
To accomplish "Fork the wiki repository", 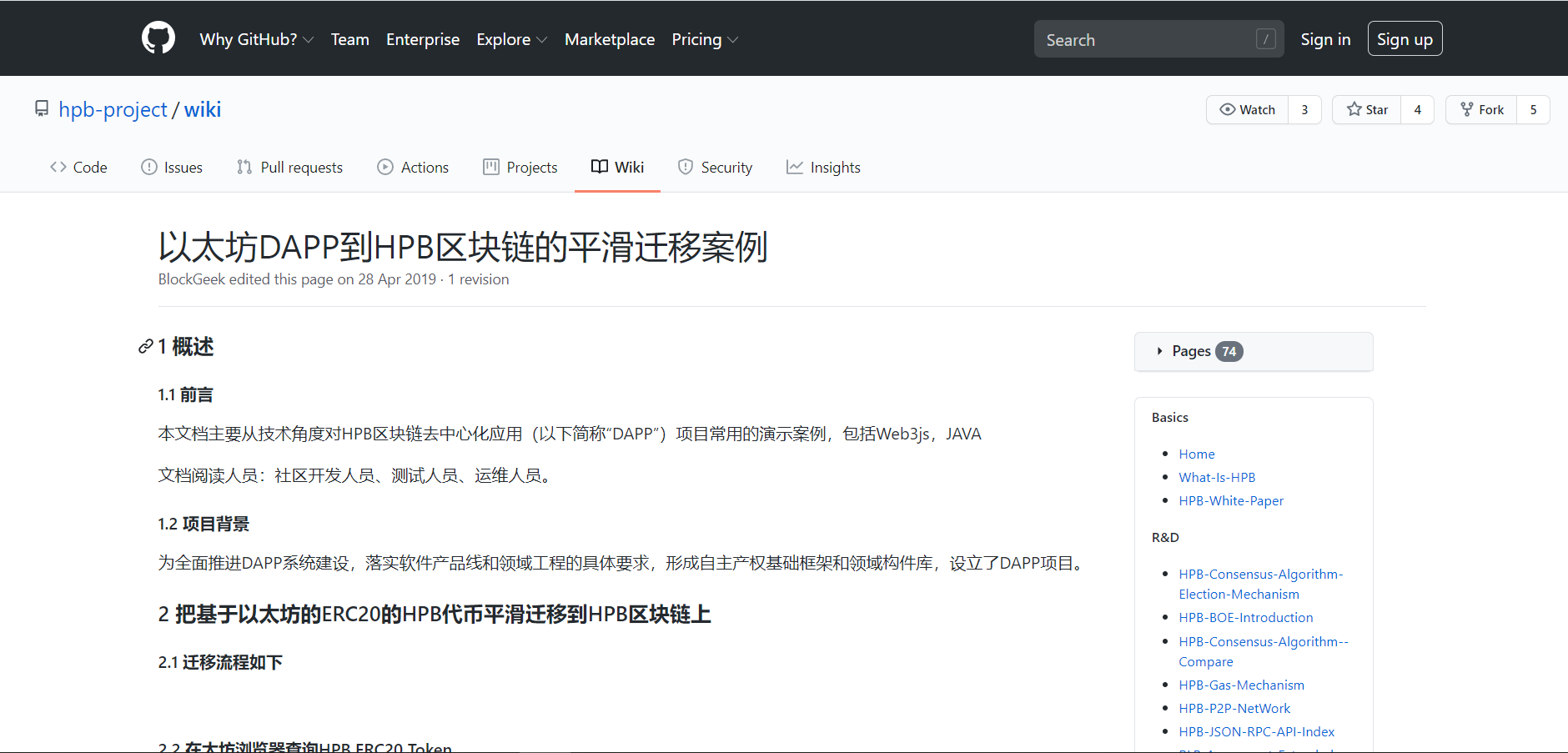I will click(1482, 110).
